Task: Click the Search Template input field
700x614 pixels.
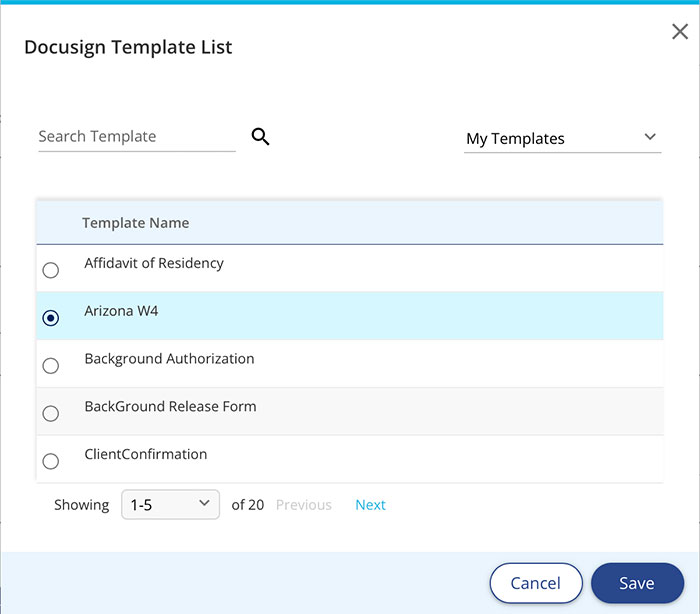Action: tap(137, 137)
